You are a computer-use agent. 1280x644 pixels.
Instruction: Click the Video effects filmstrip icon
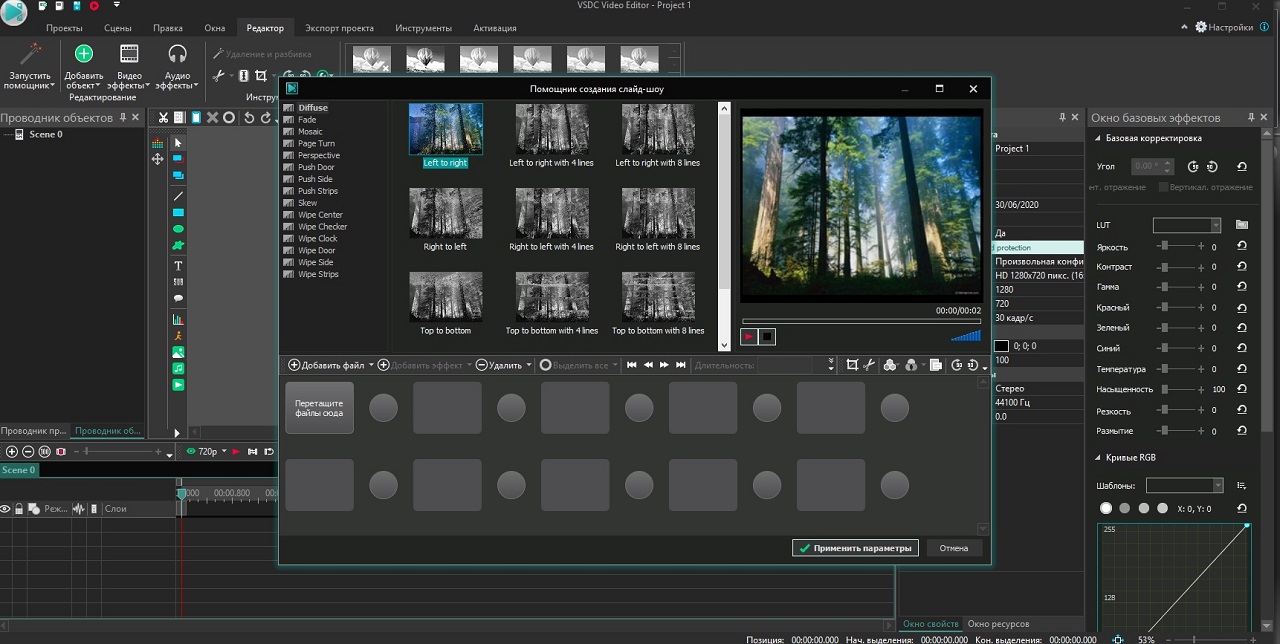pyautogui.click(x=129, y=54)
